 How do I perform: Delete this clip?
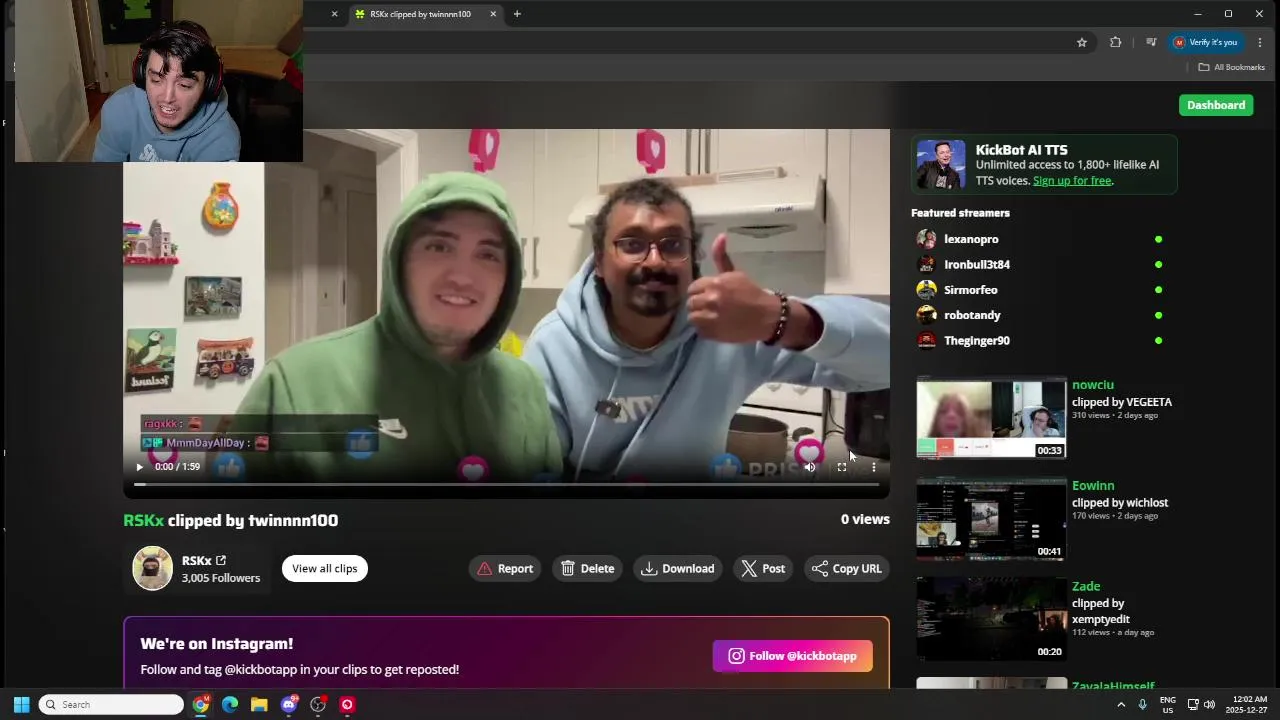click(x=587, y=568)
